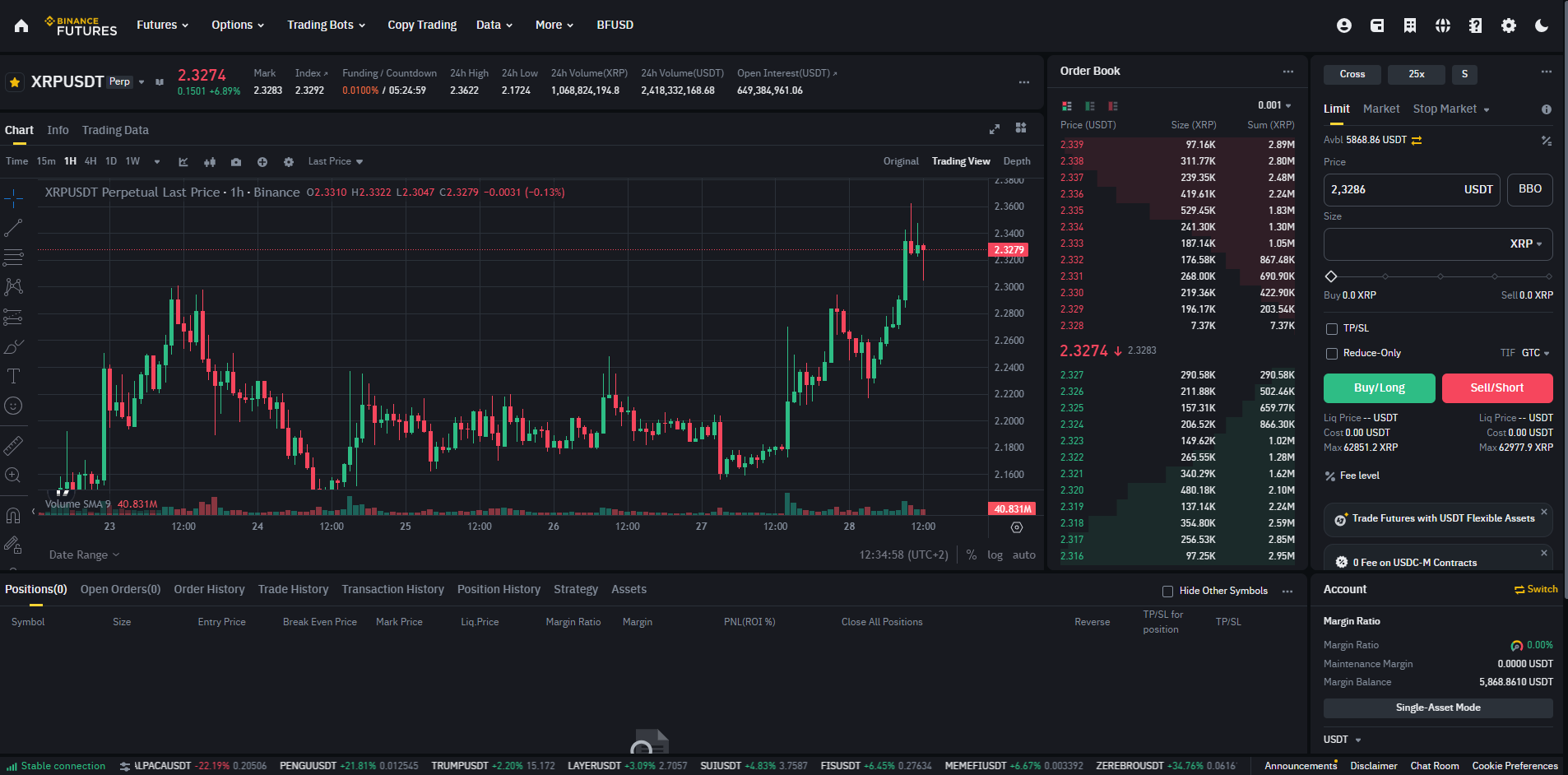The width and height of the screenshot is (1568, 775).
Task: Click the Single-Asset Mode button
Action: (1438, 708)
